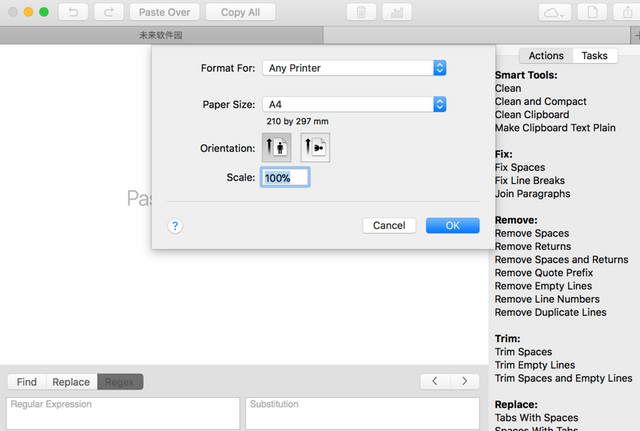Run the Remove Empty Lines action
The width and height of the screenshot is (640, 431).
point(543,286)
